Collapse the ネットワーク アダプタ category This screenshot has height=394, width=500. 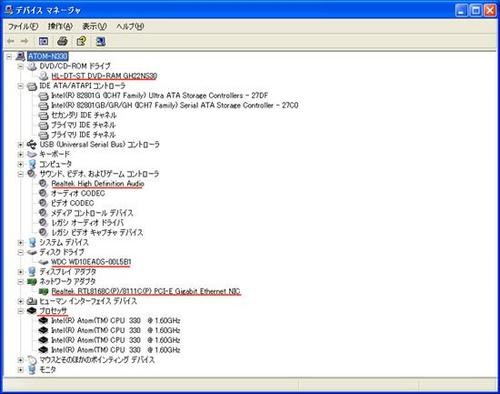pyautogui.click(x=21, y=282)
